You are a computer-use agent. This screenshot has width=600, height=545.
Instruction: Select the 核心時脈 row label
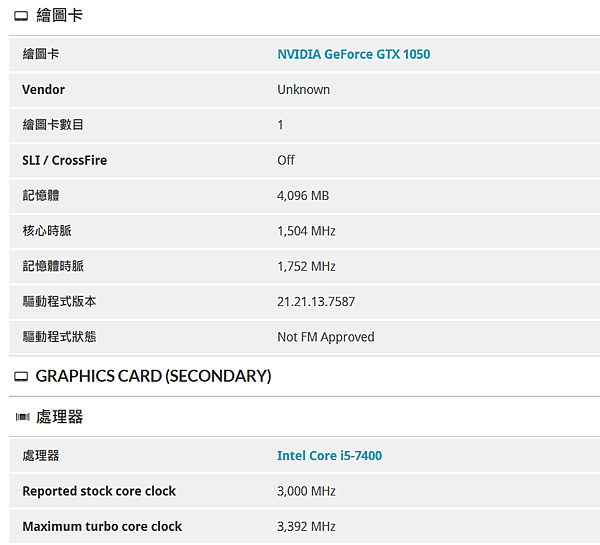point(47,231)
